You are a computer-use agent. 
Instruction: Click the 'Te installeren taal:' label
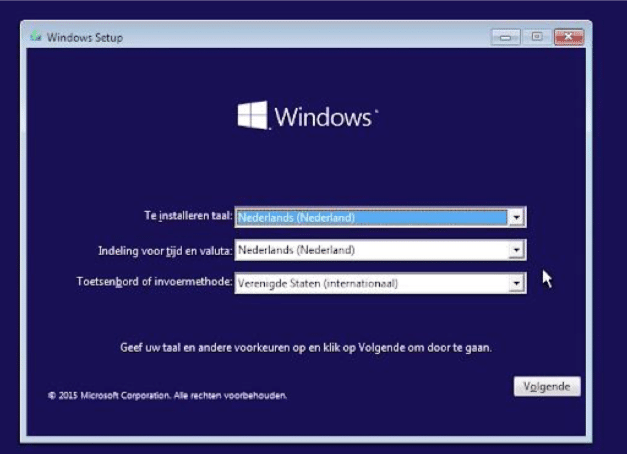(188, 216)
